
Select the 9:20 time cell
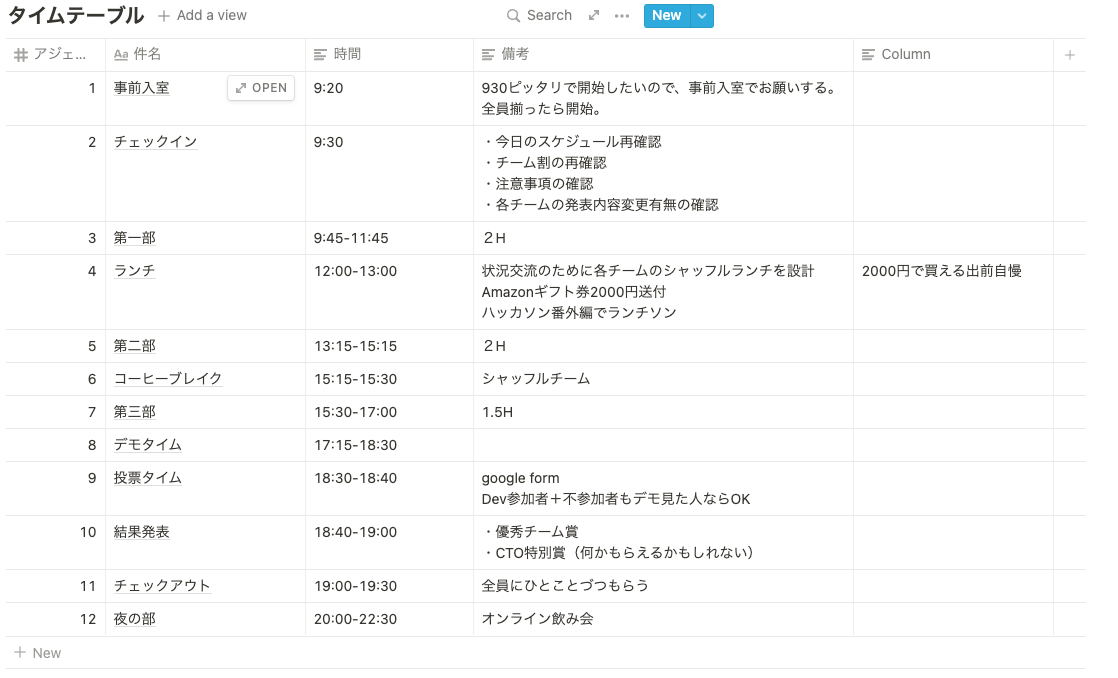pos(389,98)
